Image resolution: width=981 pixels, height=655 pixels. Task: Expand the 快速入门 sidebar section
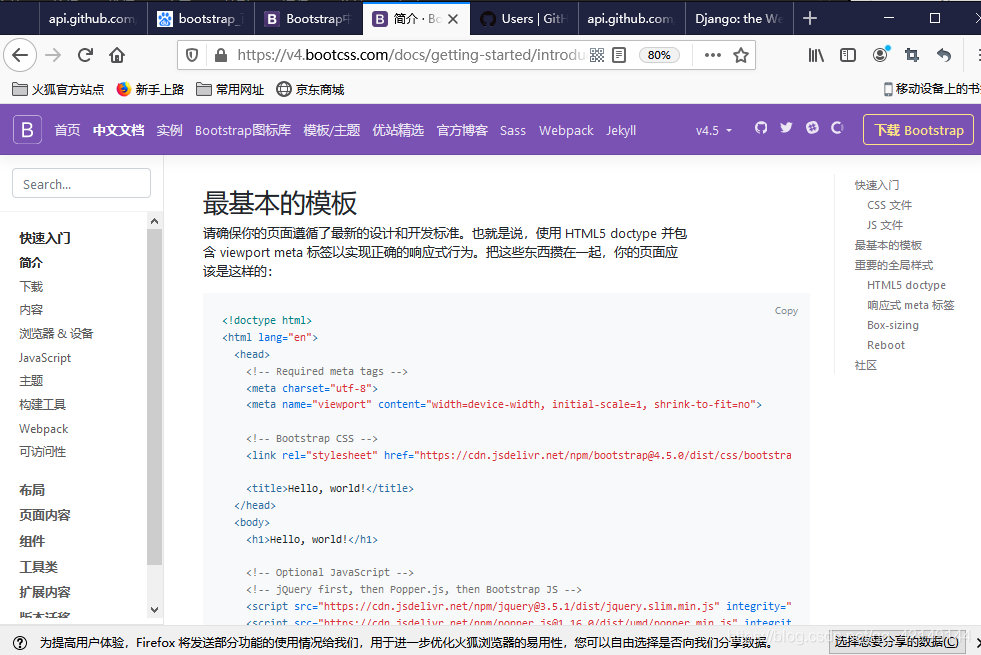44,238
